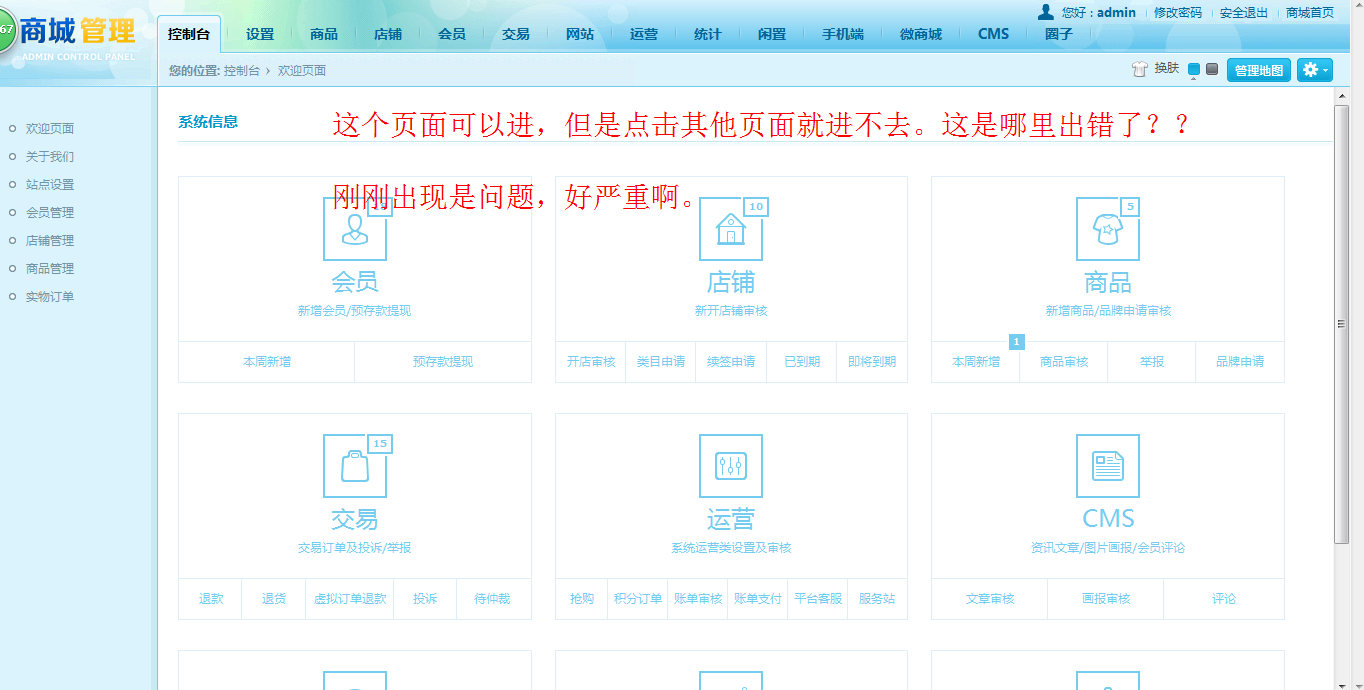Screen dimensions: 1364x690
Task: Open the 圈子 tab
Action: (x=1059, y=34)
